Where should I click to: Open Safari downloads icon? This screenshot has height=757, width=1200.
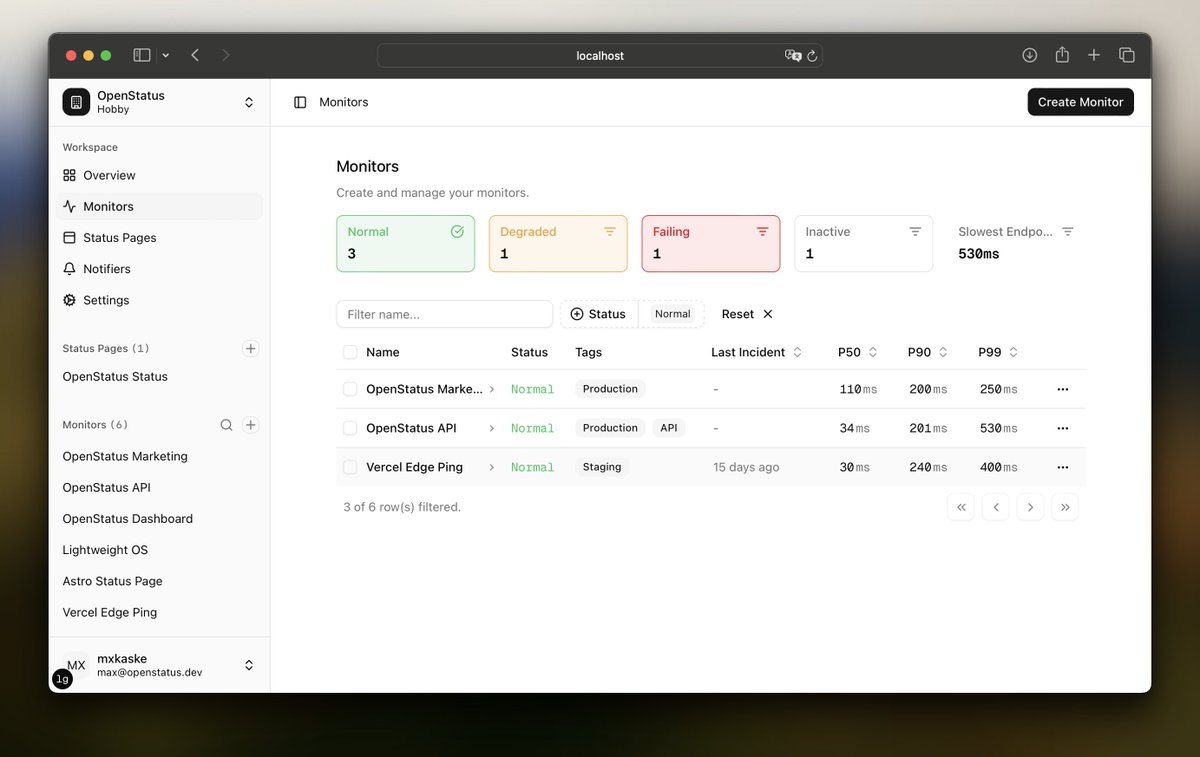point(1029,55)
